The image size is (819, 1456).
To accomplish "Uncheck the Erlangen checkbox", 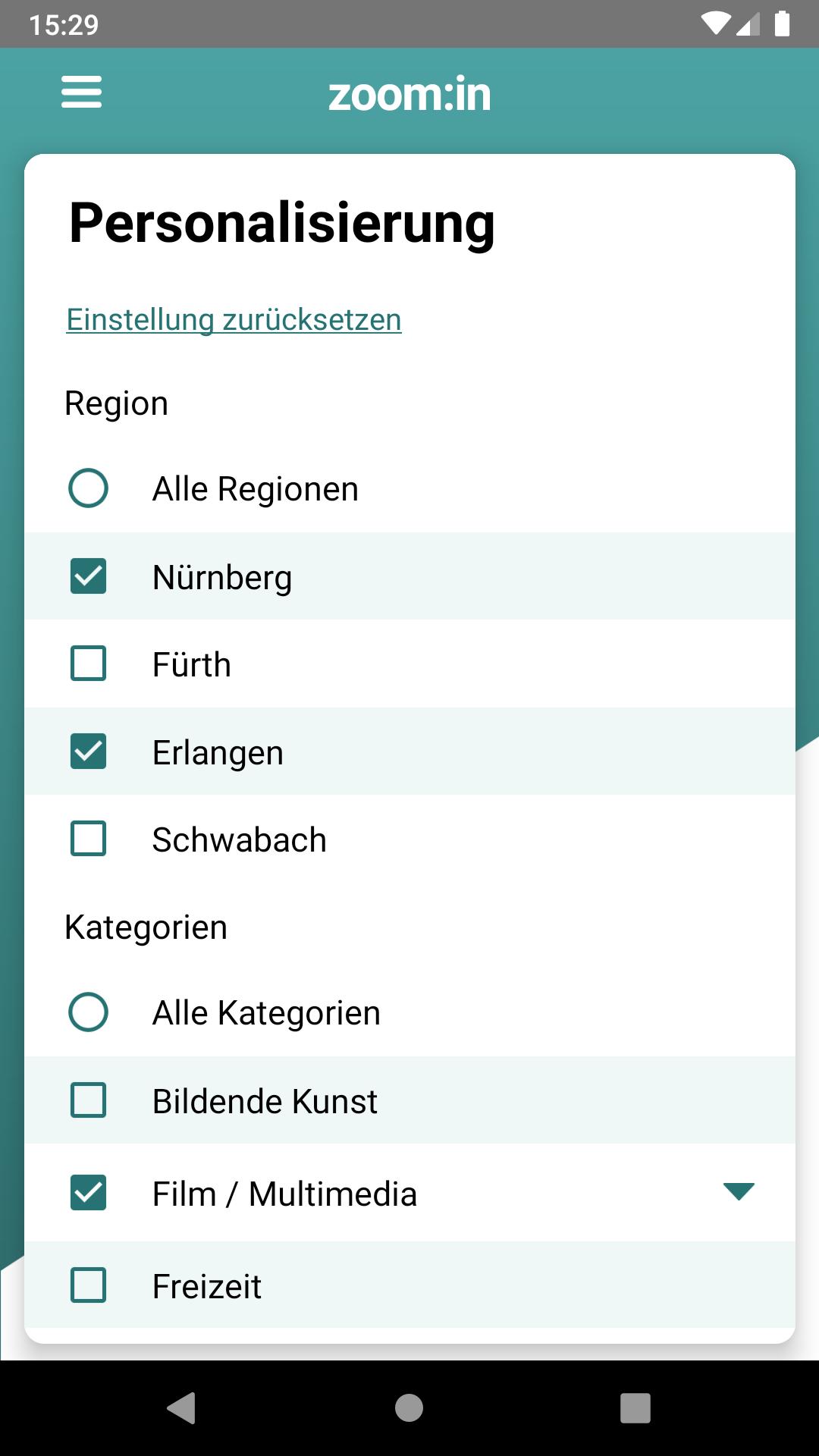I will pos(88,752).
